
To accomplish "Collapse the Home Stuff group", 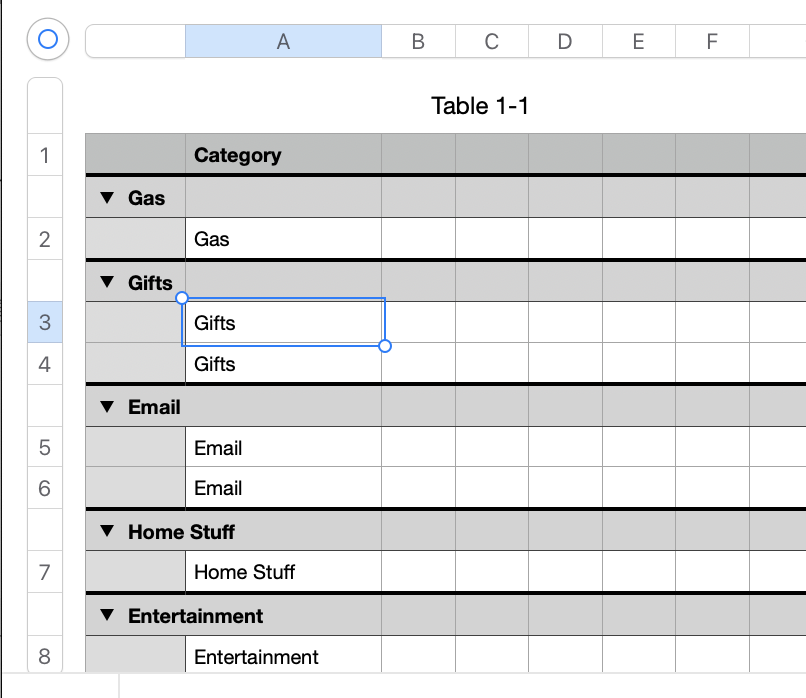I will click(107, 531).
